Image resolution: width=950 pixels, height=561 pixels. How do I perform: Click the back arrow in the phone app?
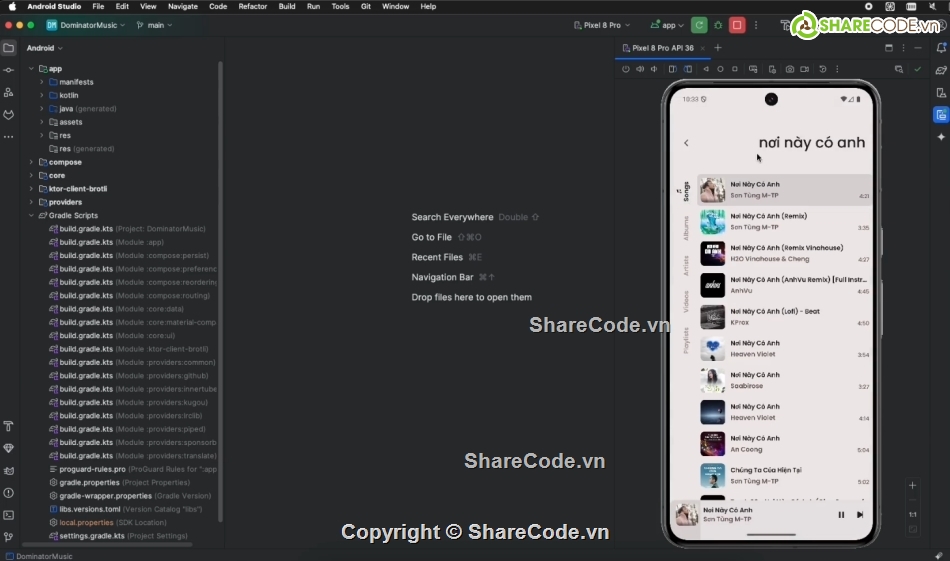pyautogui.click(x=686, y=143)
